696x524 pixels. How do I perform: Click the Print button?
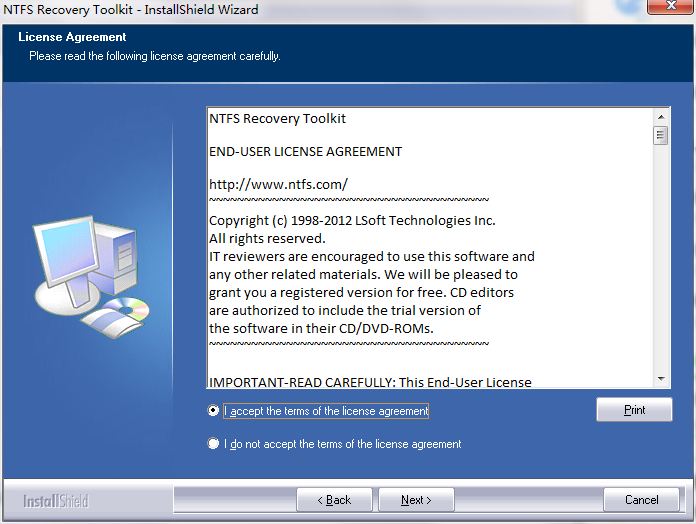634,410
